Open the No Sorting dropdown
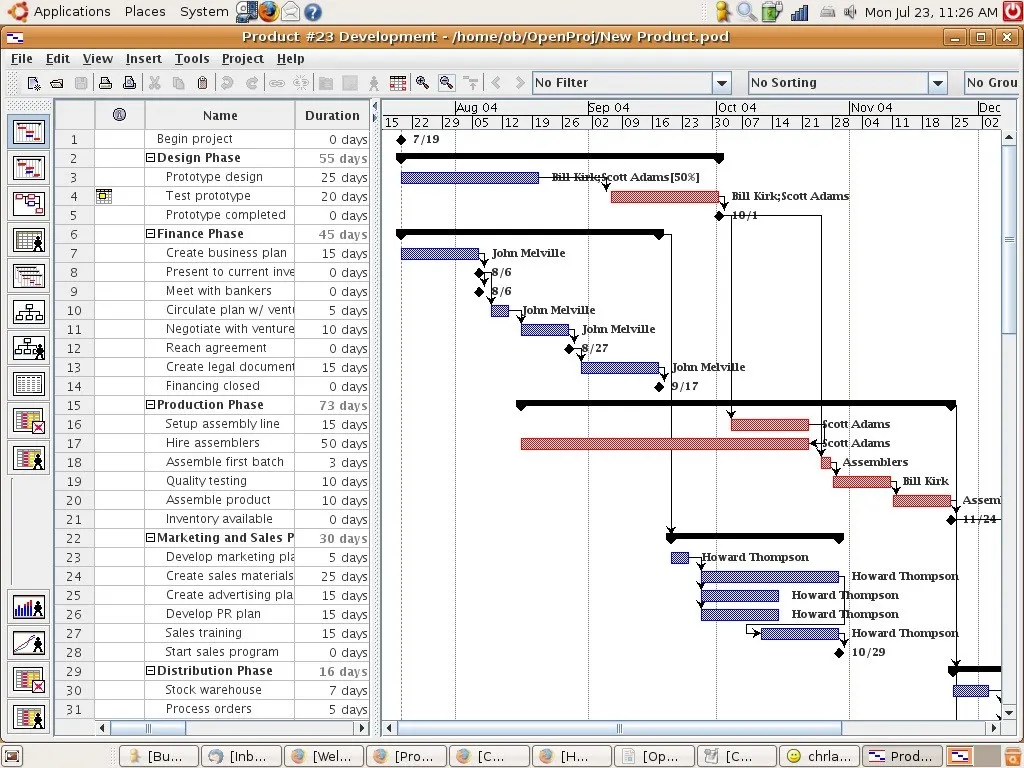This screenshot has height=768, width=1024. [x=936, y=82]
